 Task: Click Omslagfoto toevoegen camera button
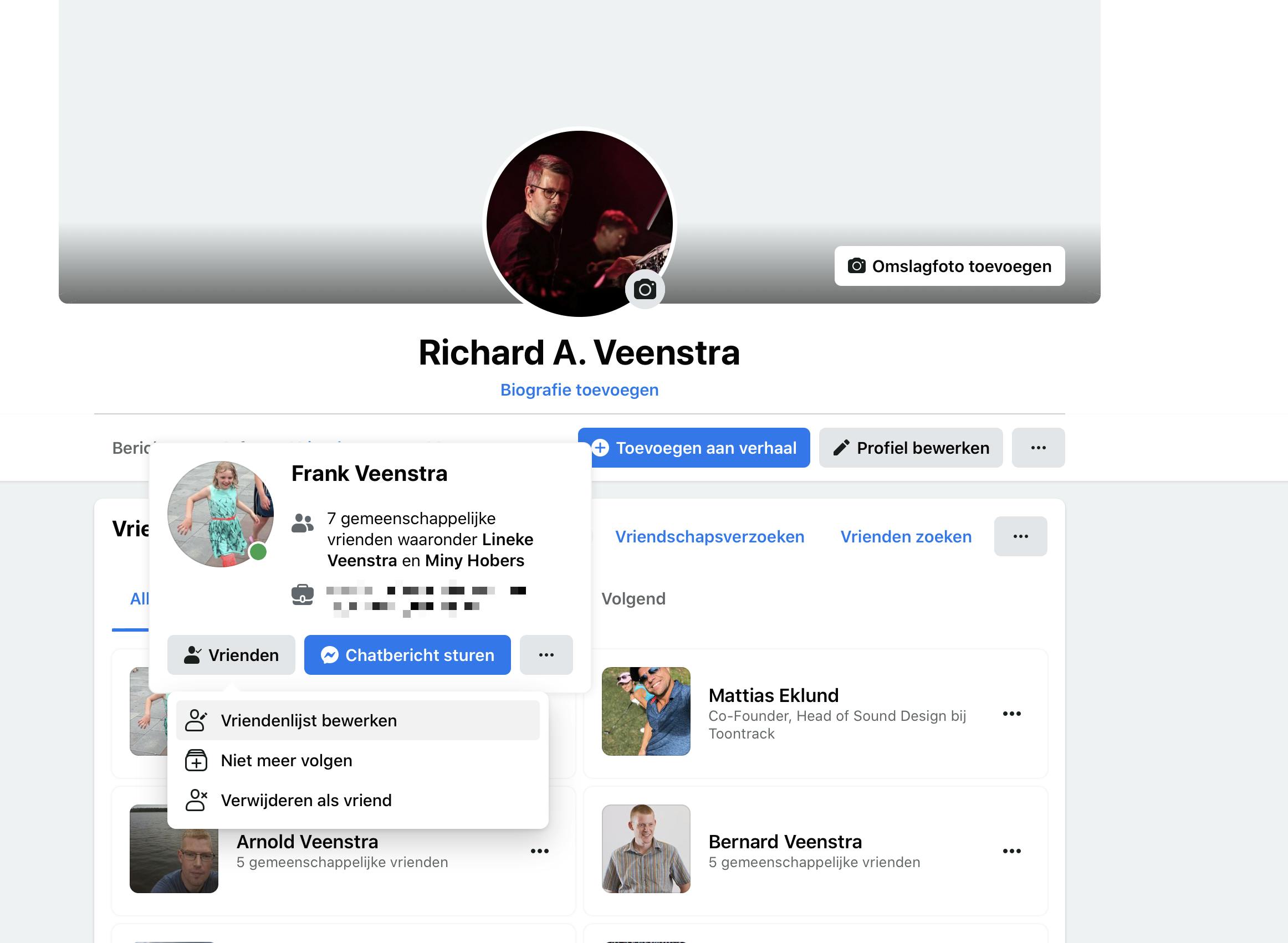coord(949,266)
